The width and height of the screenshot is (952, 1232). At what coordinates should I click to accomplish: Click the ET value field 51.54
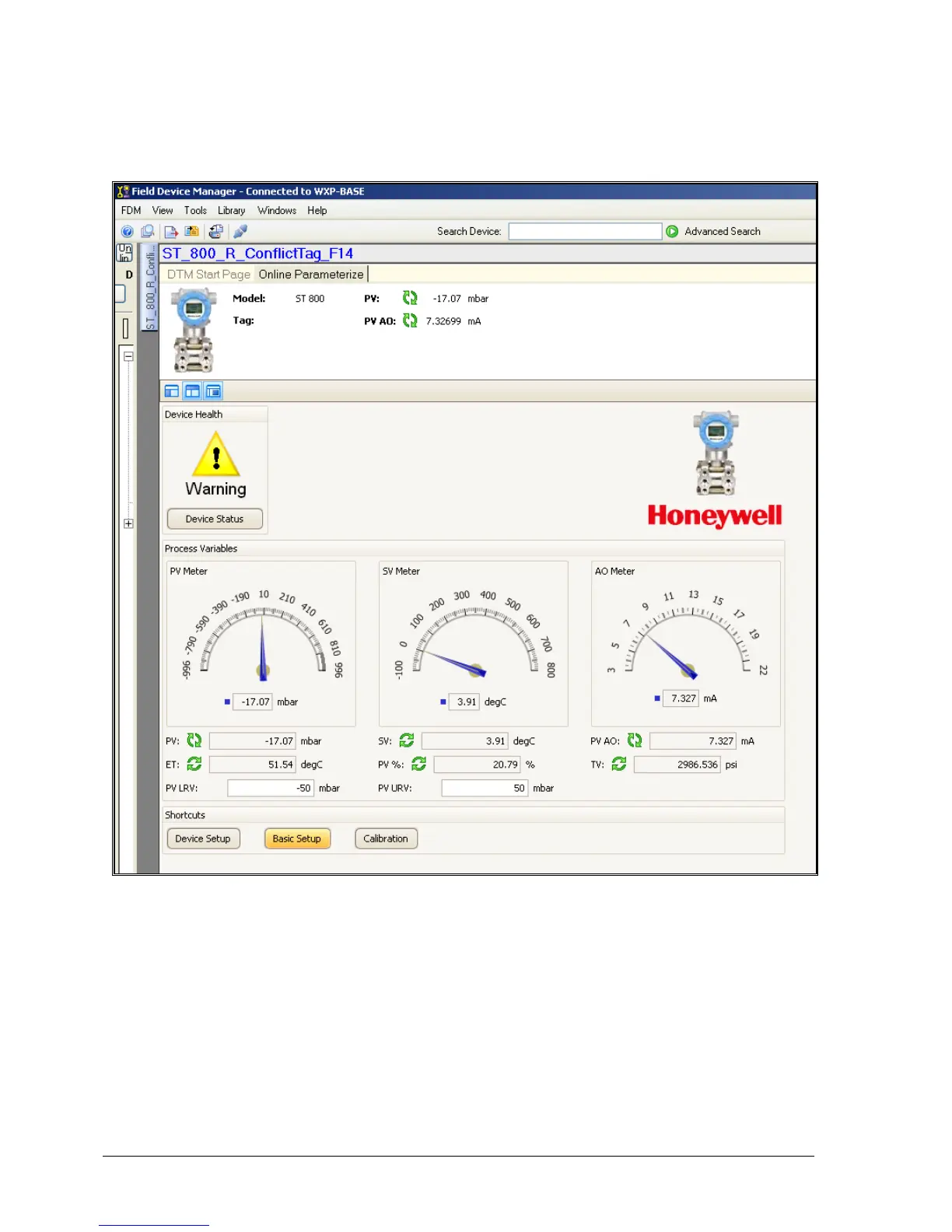252,765
